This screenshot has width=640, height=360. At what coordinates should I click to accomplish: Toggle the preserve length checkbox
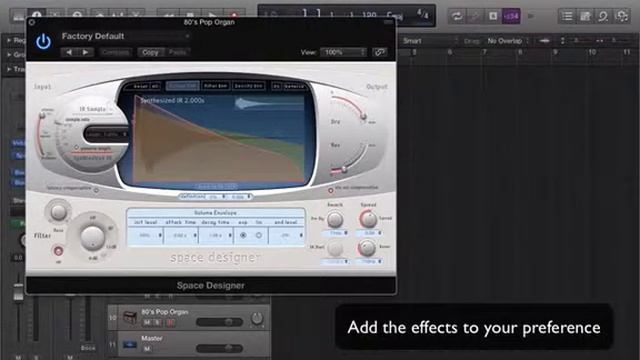click(76, 147)
